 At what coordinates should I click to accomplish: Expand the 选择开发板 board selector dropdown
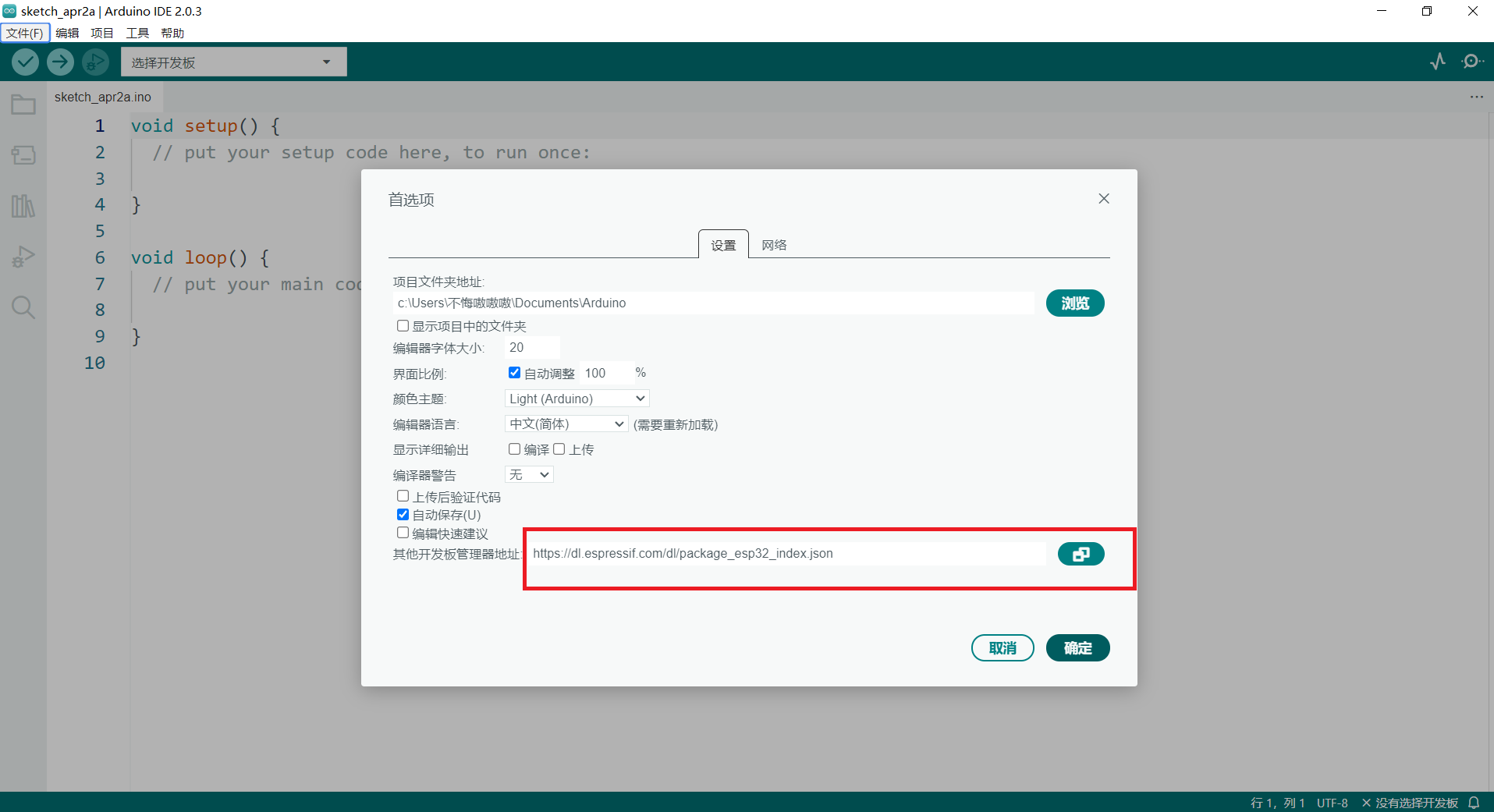tap(233, 62)
